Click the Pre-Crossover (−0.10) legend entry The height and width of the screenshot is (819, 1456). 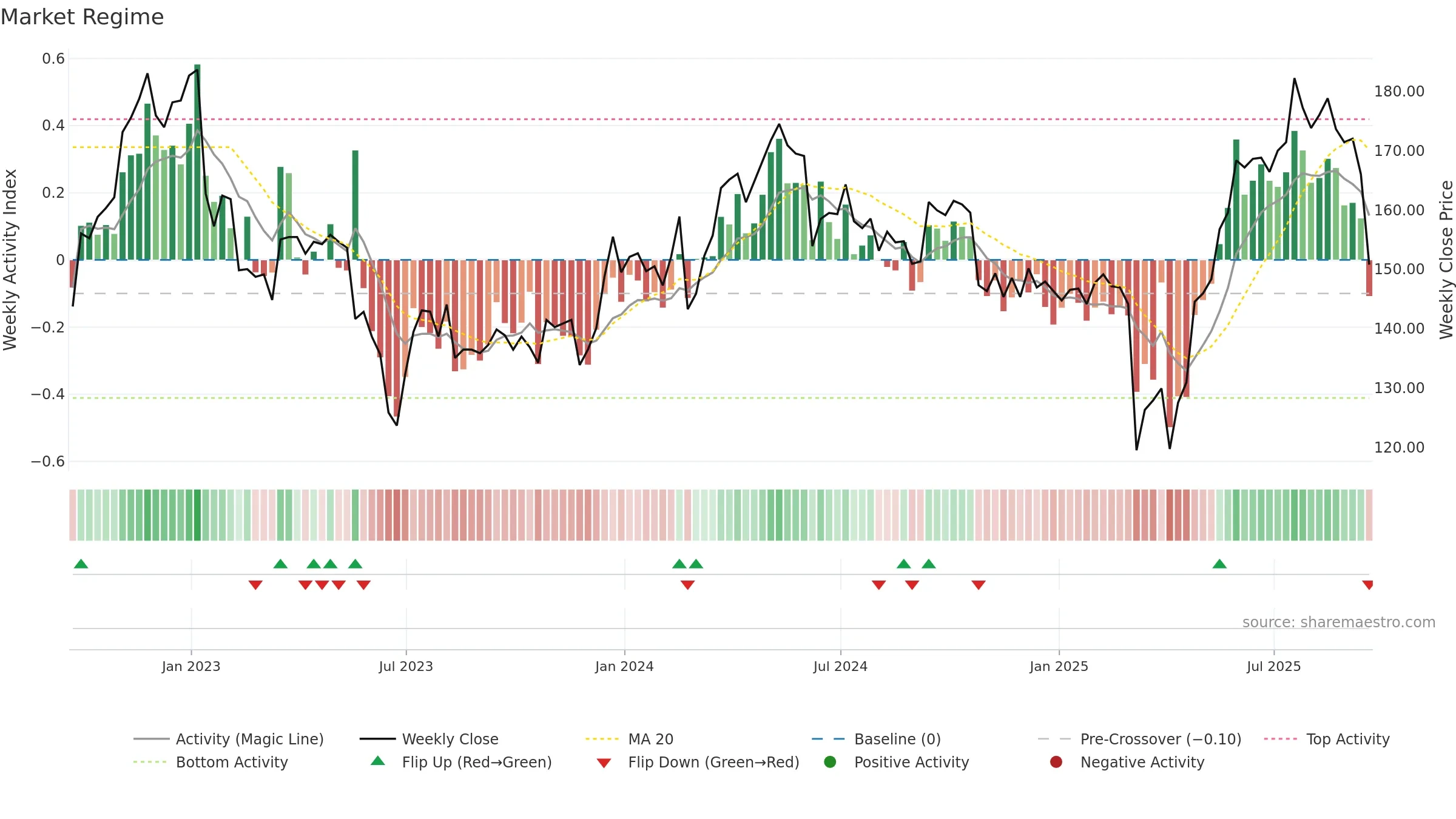1139,739
